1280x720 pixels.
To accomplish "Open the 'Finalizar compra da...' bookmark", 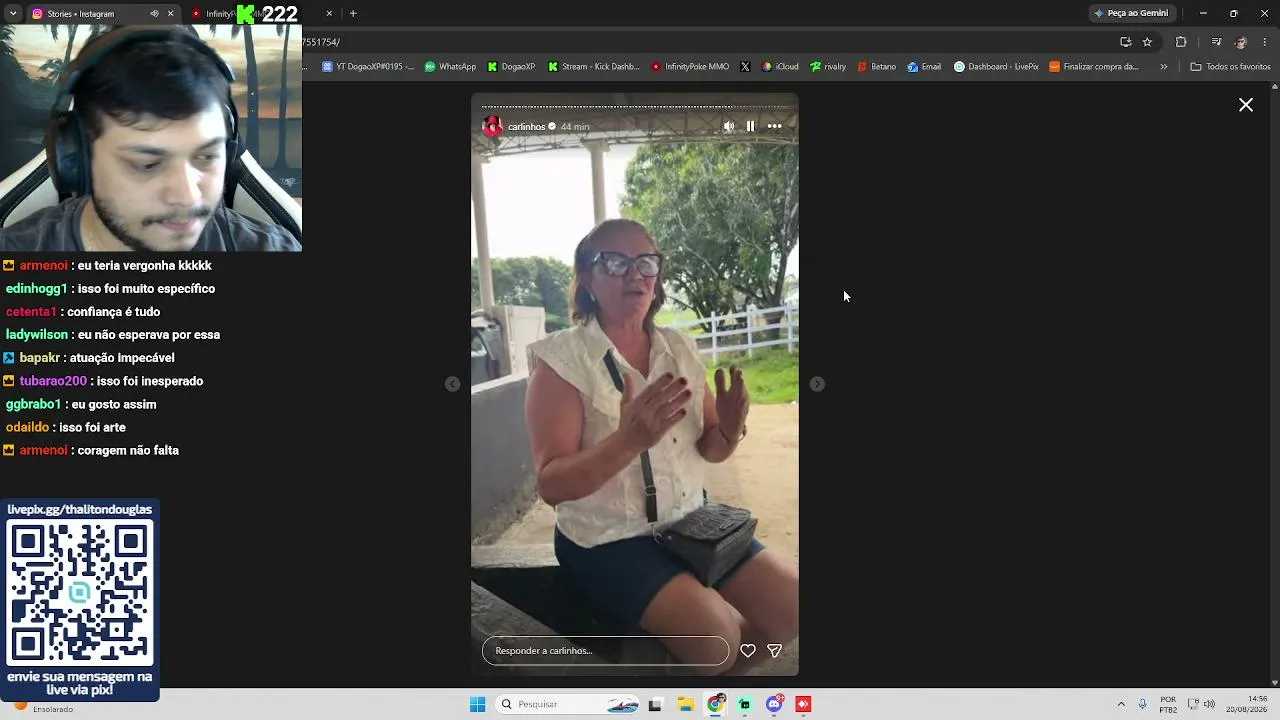I will (1094, 67).
